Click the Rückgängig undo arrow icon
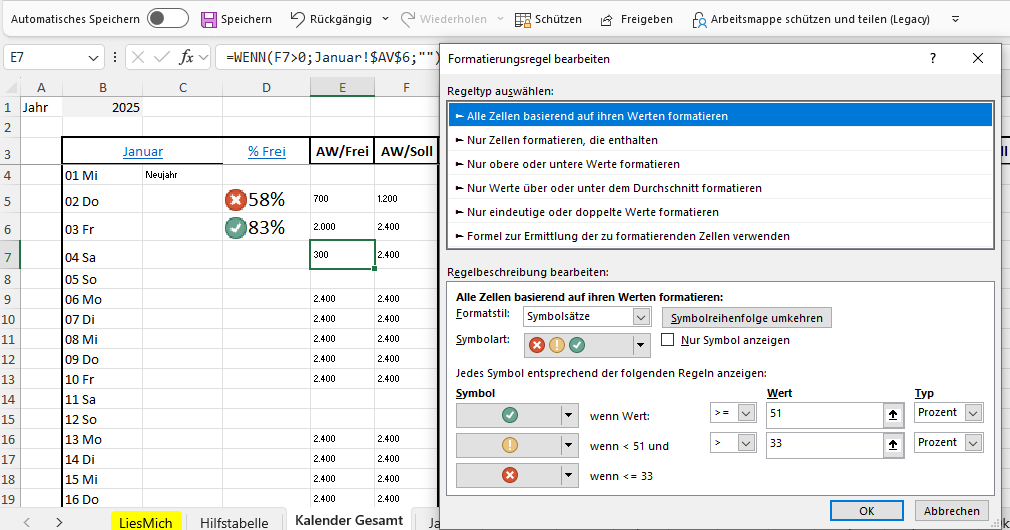 (x=297, y=19)
